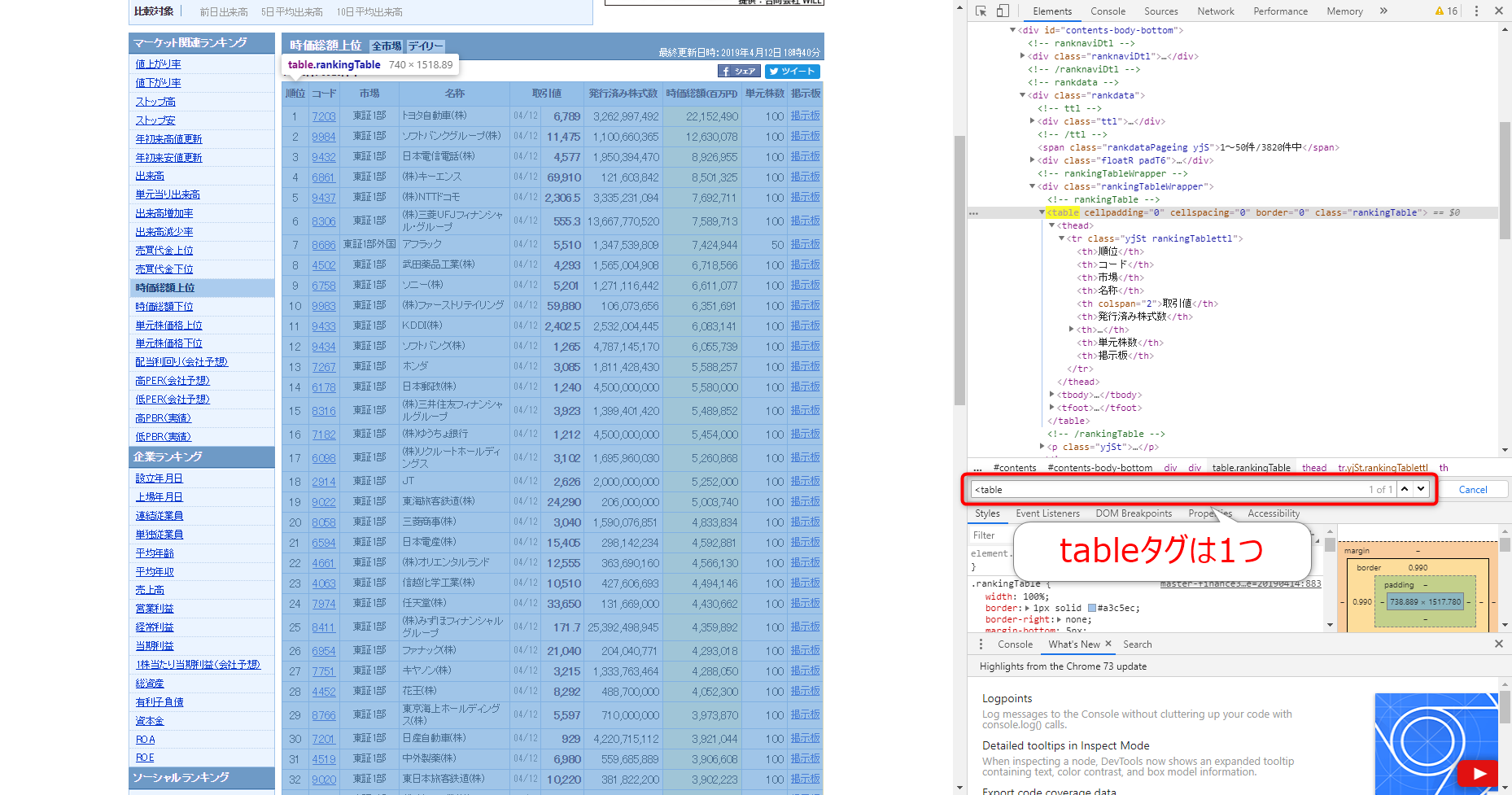Select the Accessibility pane tab

point(1274,513)
